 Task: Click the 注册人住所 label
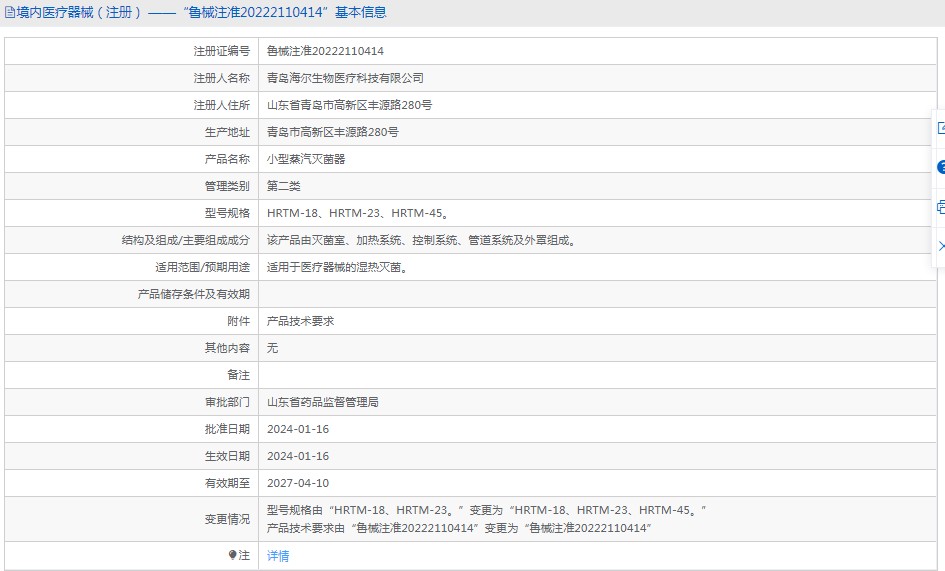click(221, 106)
